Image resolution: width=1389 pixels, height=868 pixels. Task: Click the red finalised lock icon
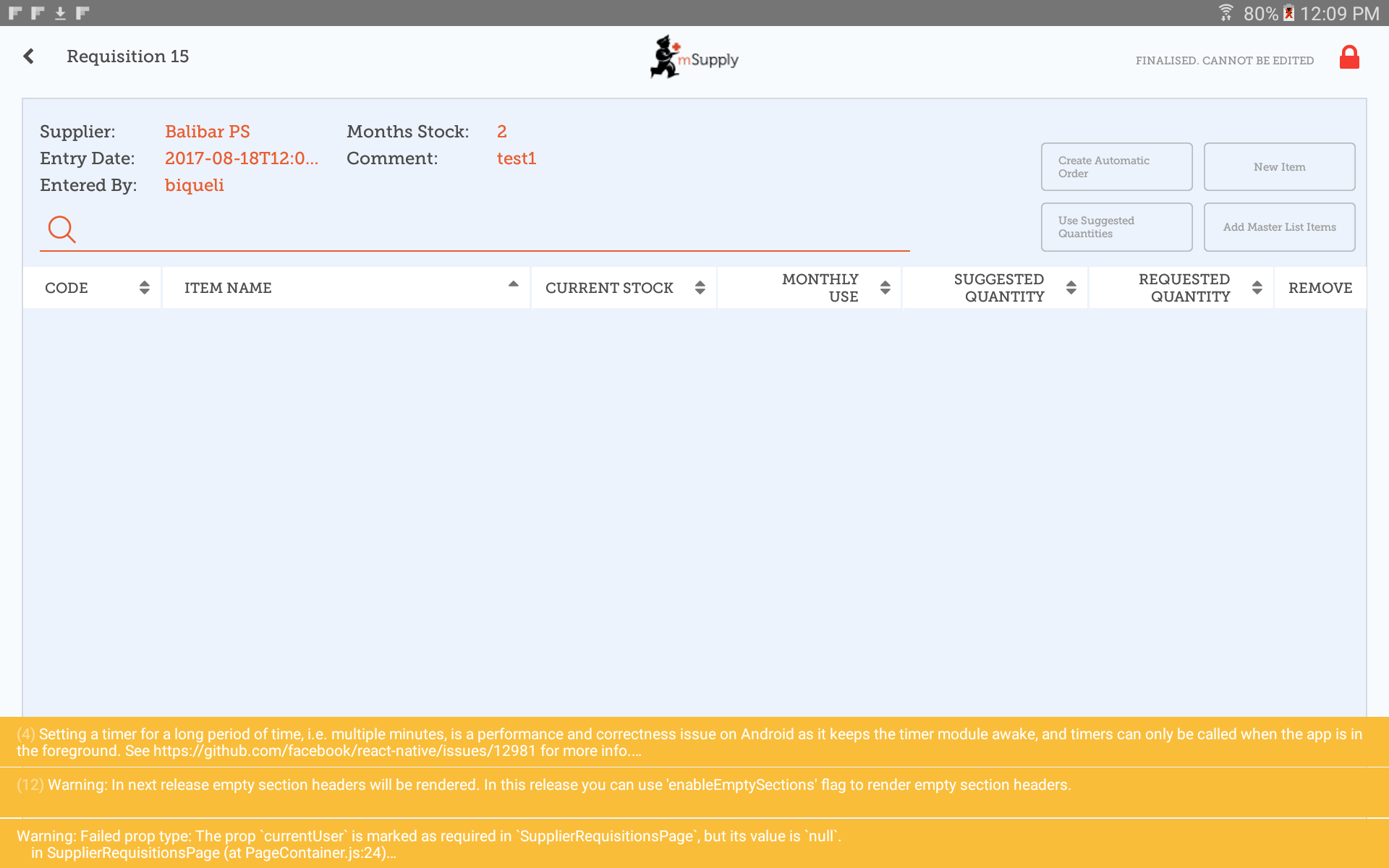coord(1349,58)
